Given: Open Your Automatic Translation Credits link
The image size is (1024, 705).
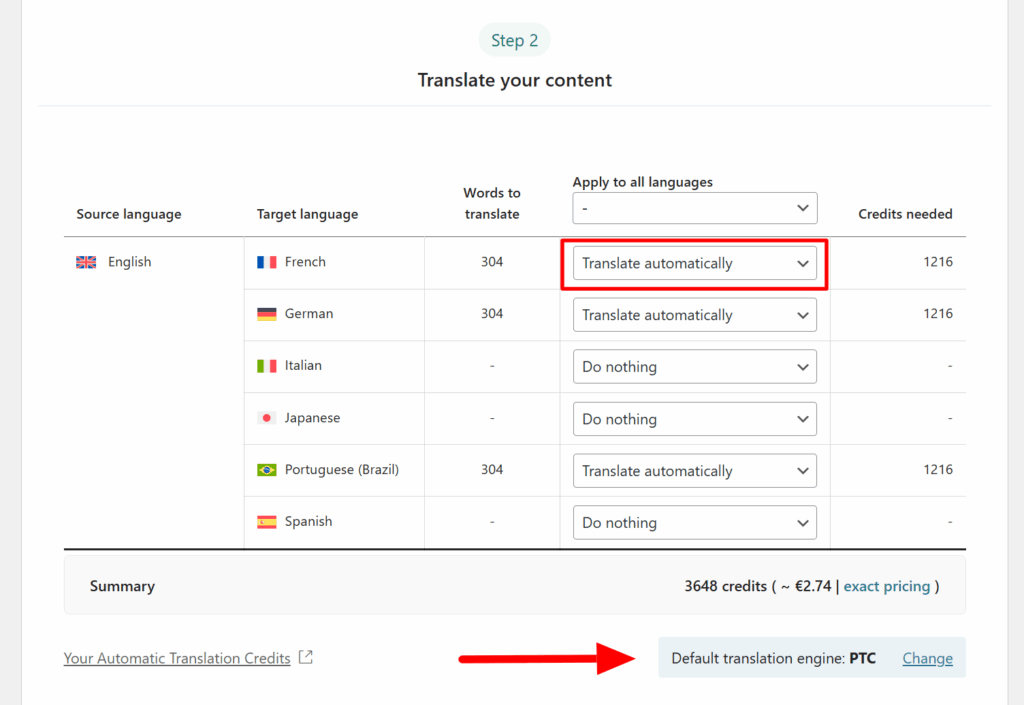Looking at the screenshot, I should 176,658.
